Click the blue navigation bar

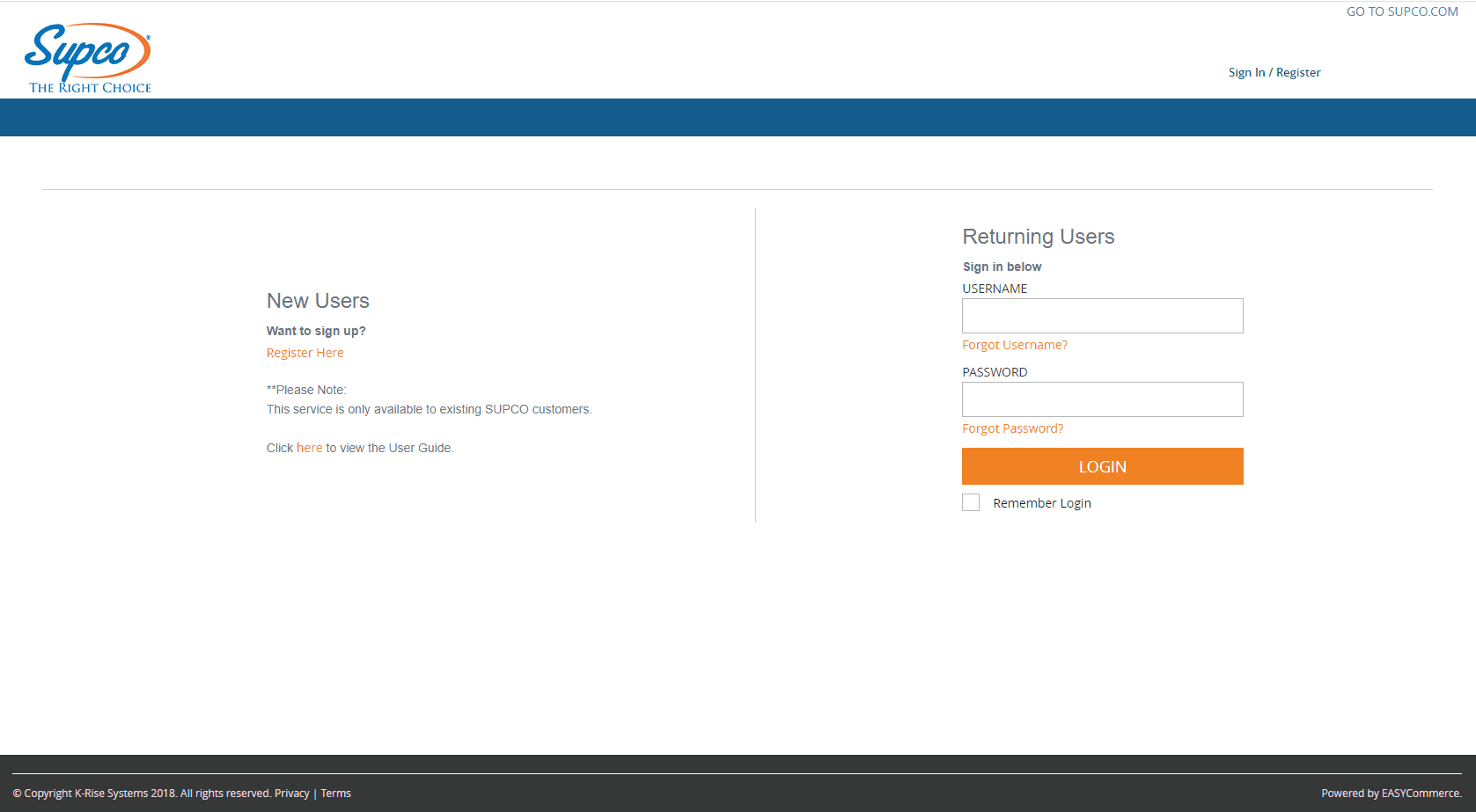click(x=738, y=117)
